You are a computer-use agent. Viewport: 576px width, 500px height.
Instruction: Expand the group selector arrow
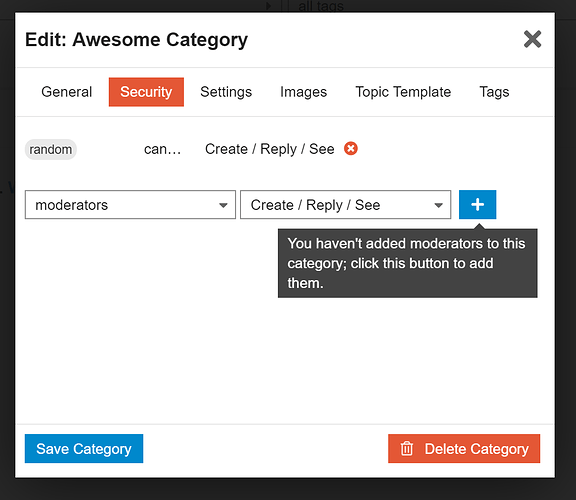click(x=223, y=205)
